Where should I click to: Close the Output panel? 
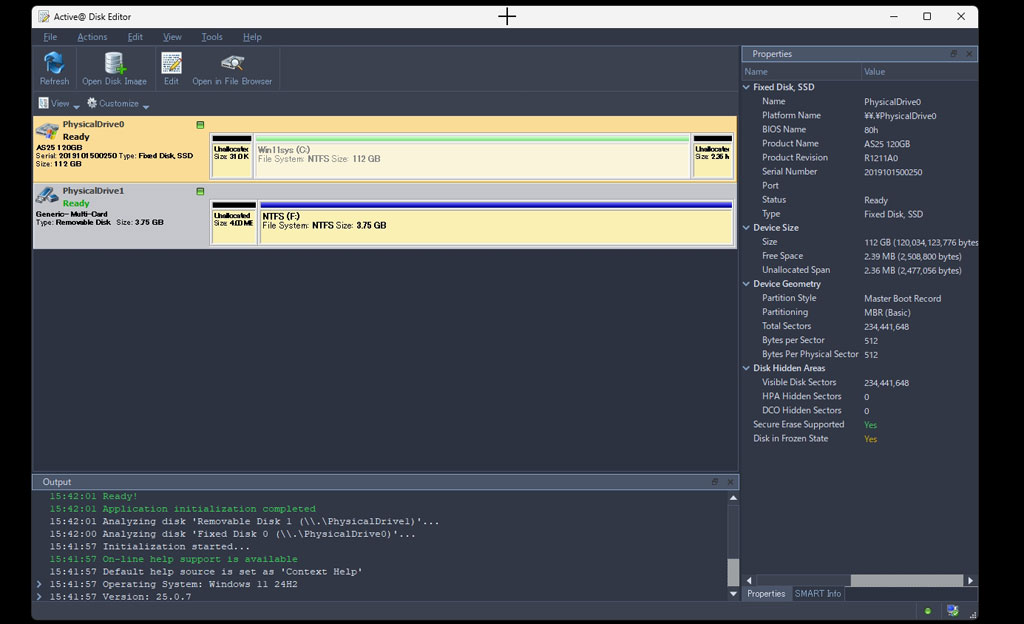pos(729,482)
